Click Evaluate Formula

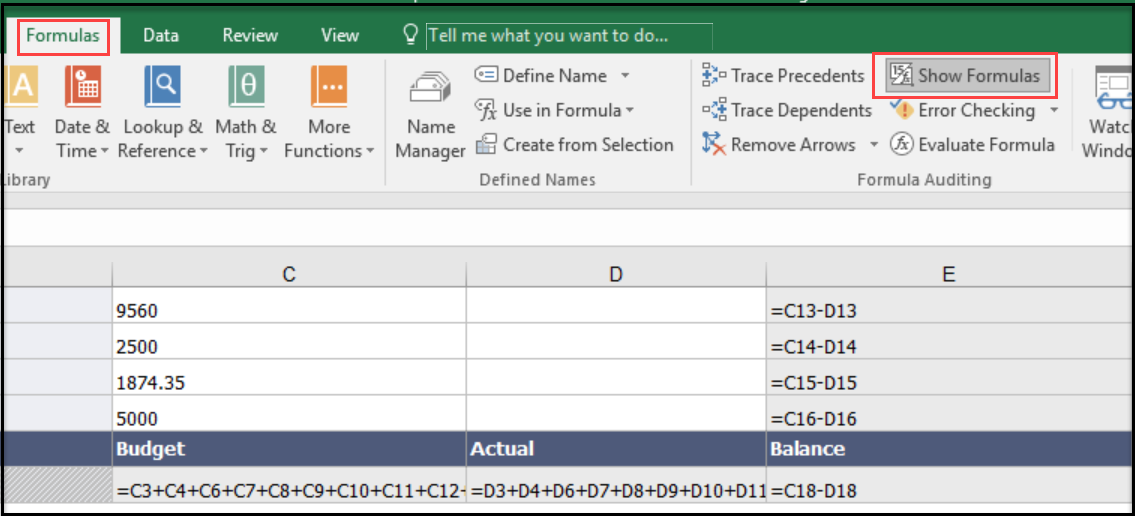click(x=972, y=145)
